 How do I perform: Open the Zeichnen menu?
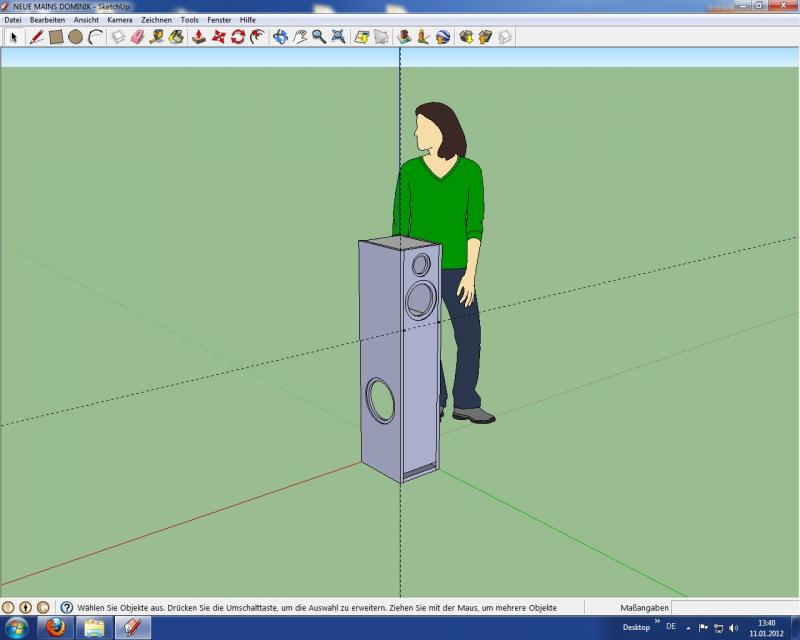pos(156,20)
